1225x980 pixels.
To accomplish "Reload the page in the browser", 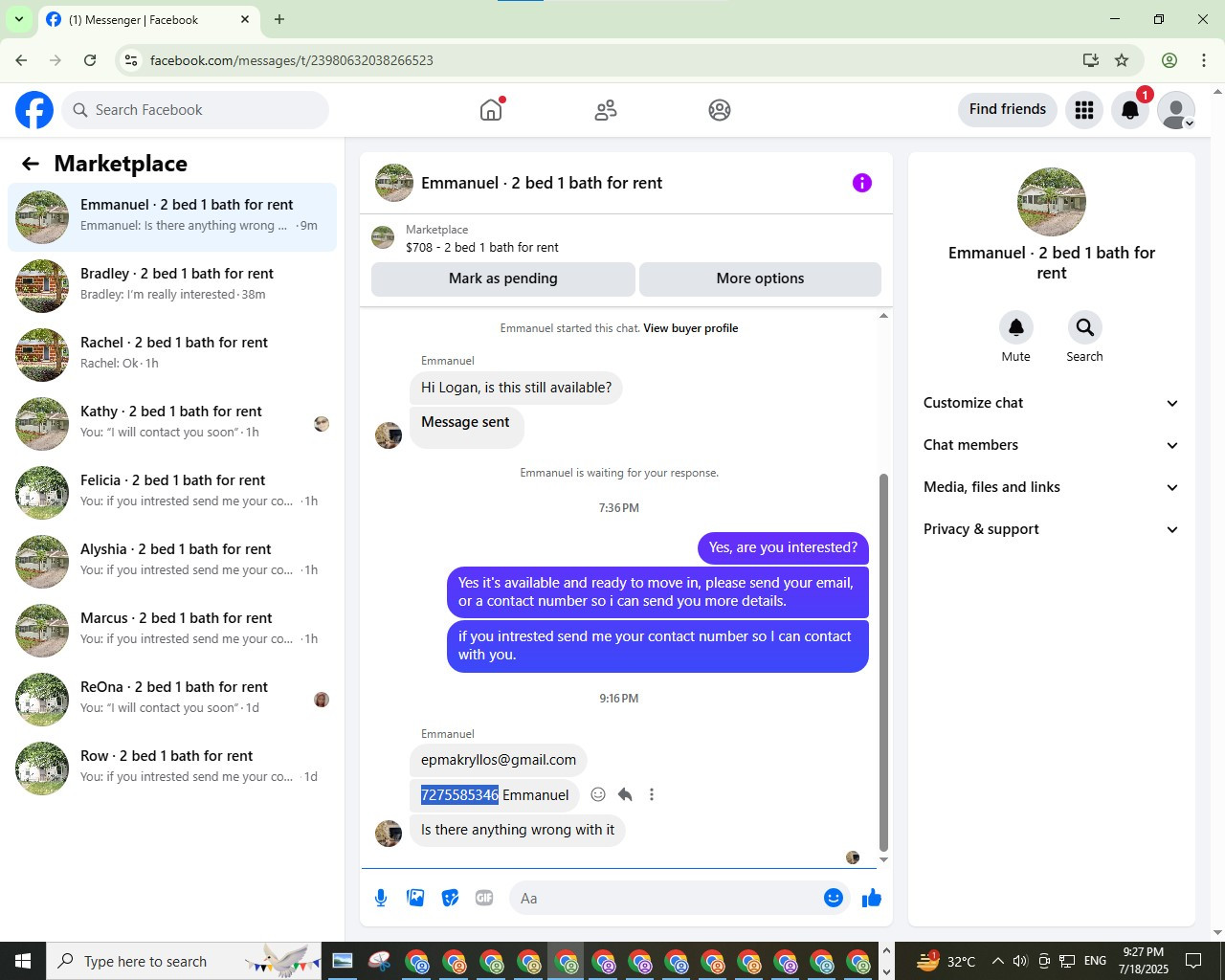I will click(x=90, y=60).
